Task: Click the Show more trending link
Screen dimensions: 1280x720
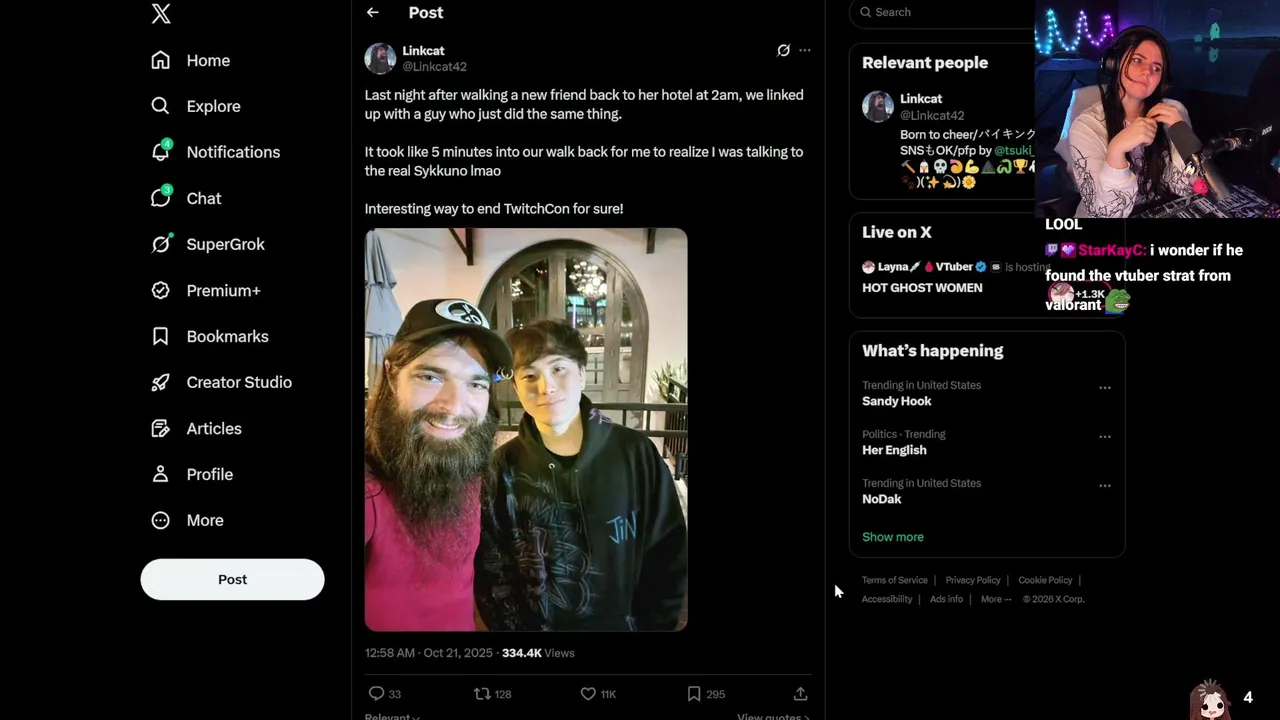Action: click(893, 537)
